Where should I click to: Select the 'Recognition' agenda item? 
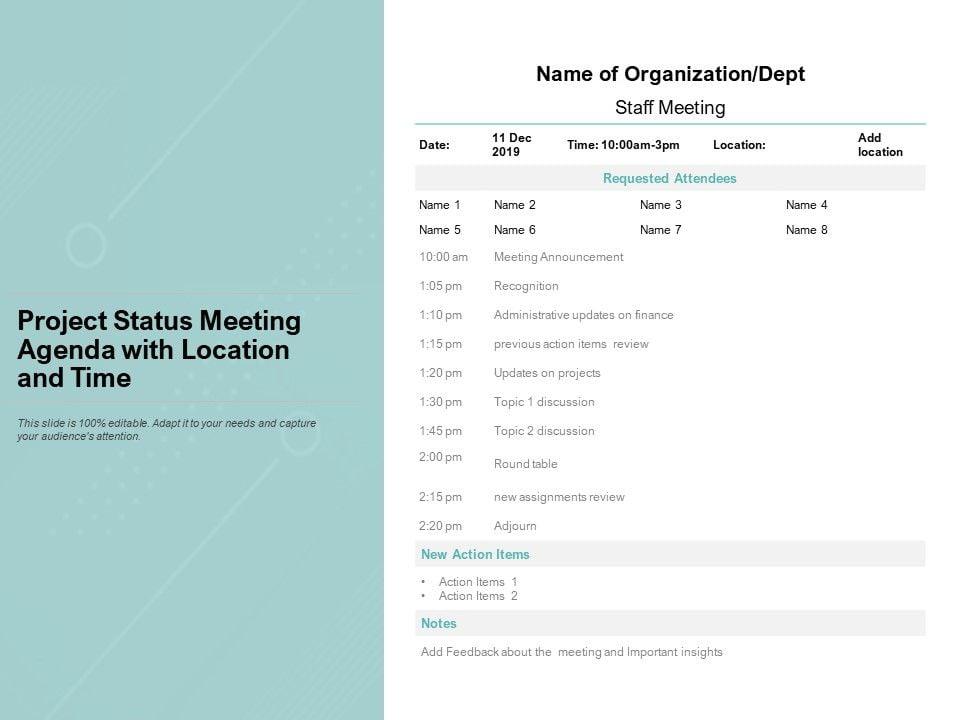pos(526,286)
